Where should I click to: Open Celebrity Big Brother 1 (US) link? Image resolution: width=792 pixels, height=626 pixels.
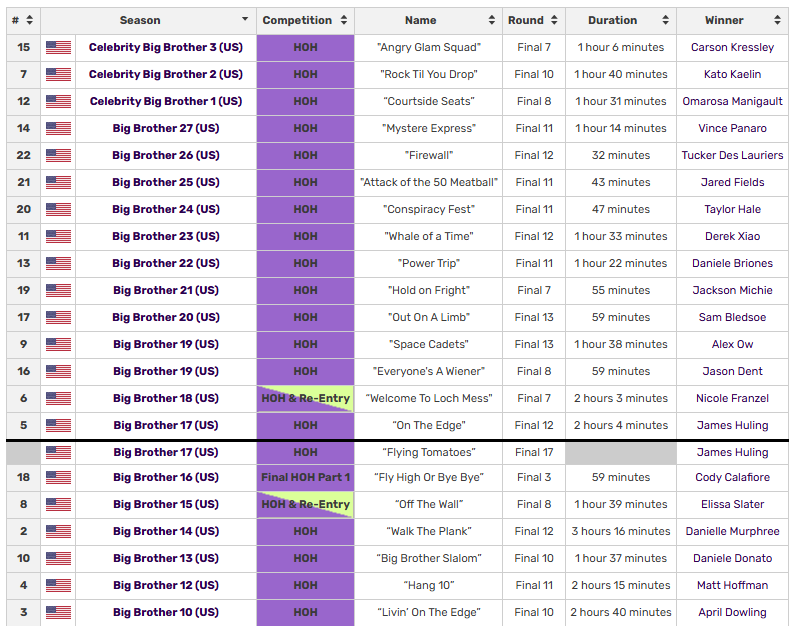click(x=166, y=102)
